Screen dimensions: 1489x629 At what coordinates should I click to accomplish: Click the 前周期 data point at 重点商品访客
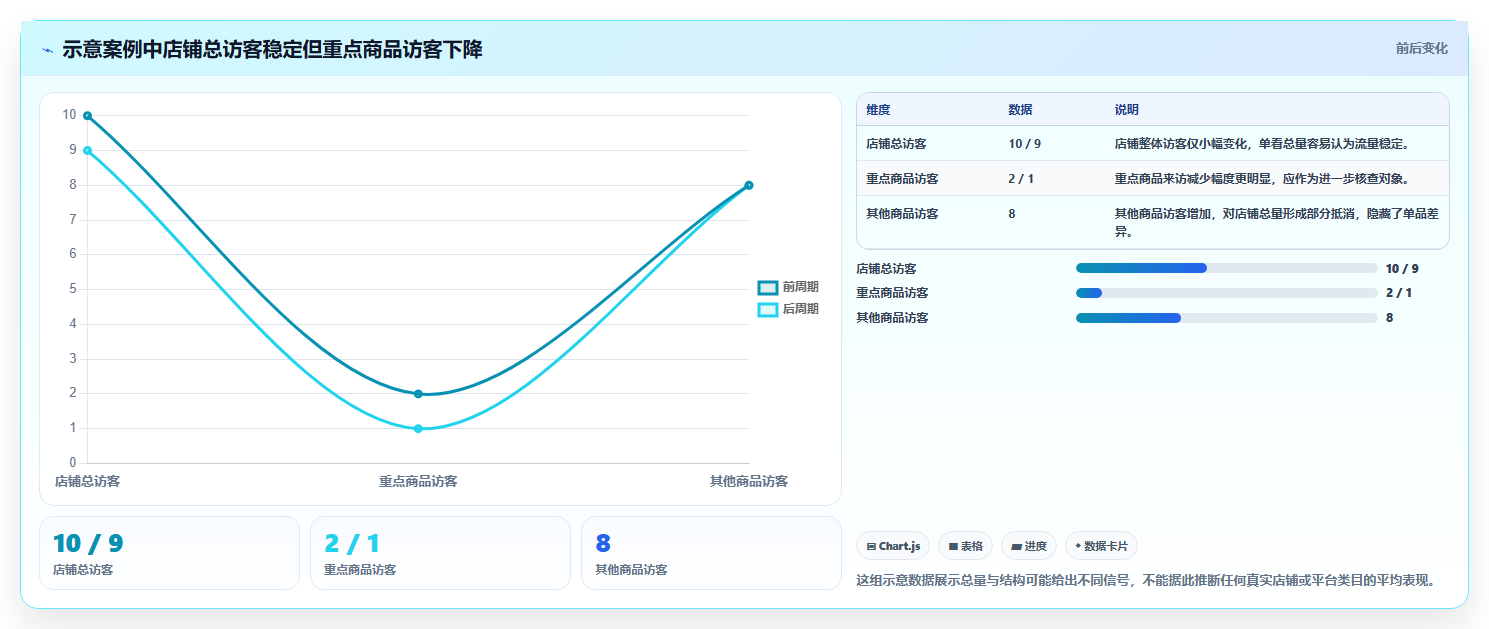click(418, 394)
